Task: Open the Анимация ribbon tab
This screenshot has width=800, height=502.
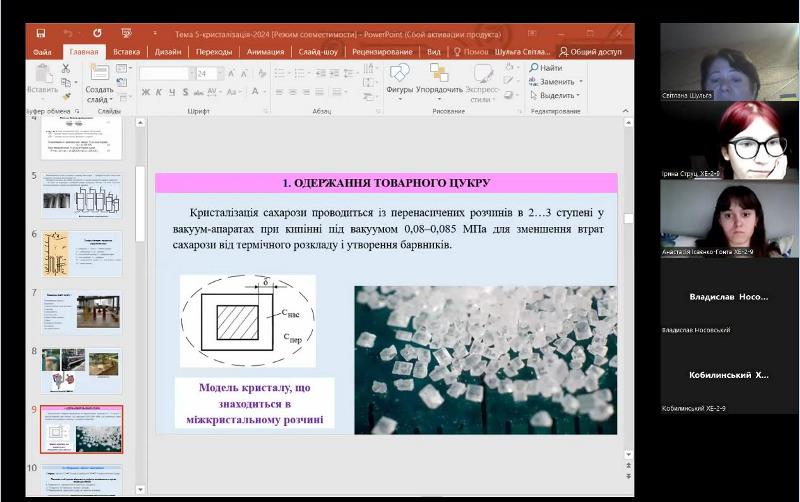Action: point(265,51)
